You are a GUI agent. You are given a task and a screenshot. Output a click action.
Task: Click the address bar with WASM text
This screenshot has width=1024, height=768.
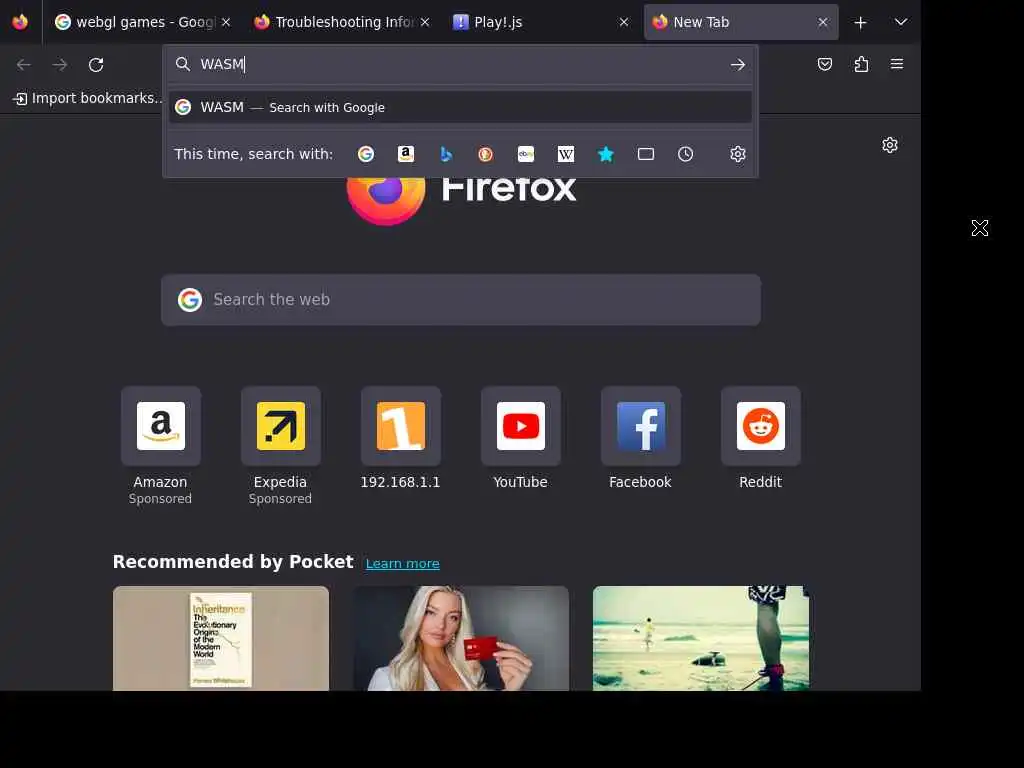(460, 64)
